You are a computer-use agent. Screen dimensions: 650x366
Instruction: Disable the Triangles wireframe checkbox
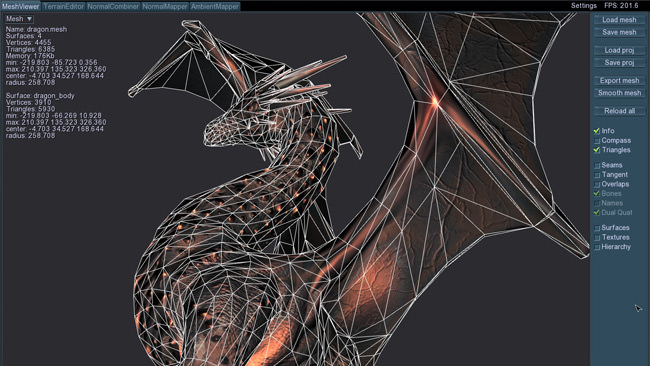(597, 150)
